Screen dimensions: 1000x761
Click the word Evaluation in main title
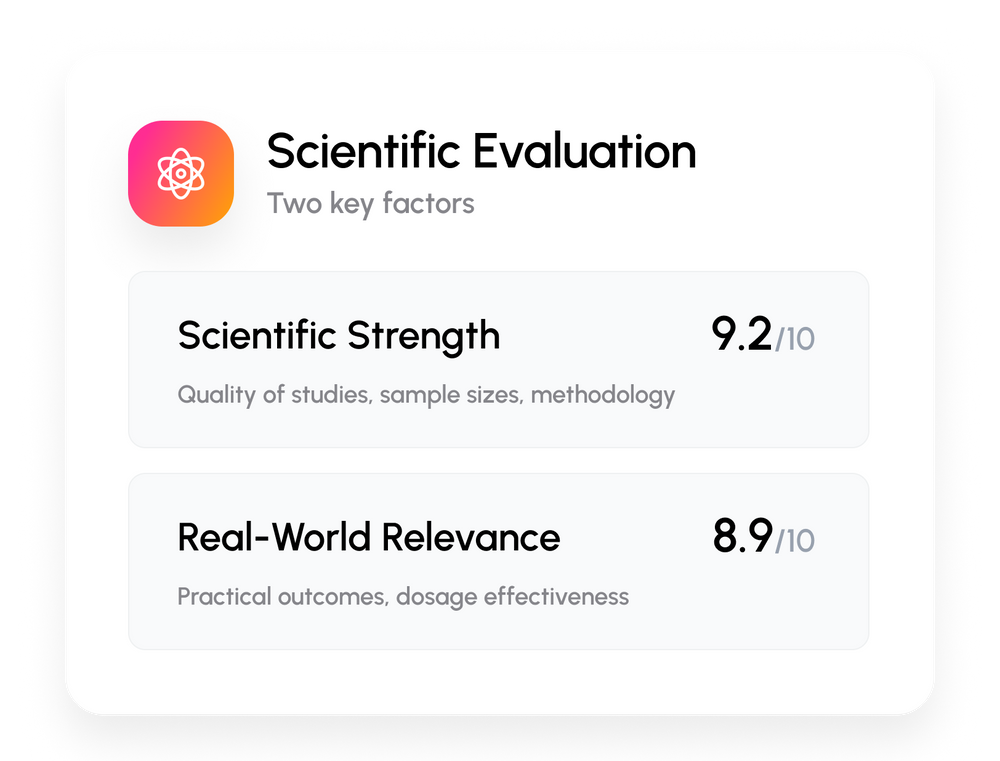tap(584, 152)
